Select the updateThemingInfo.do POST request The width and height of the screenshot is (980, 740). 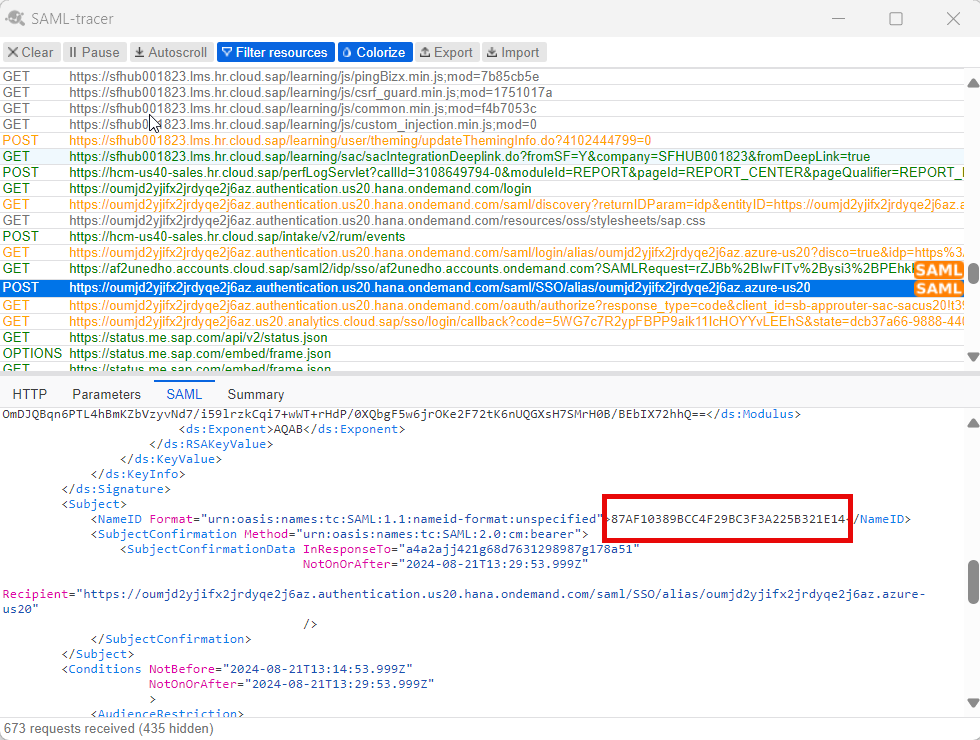coord(481,141)
